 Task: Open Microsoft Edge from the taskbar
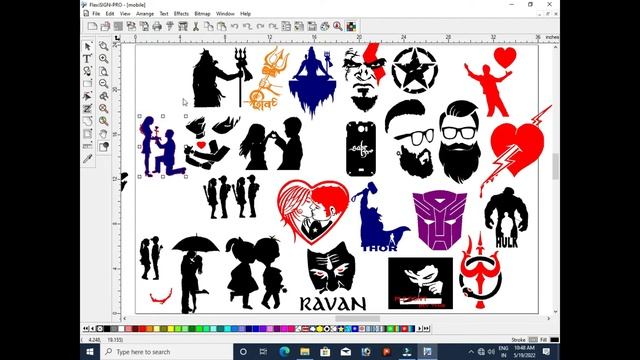(284, 351)
